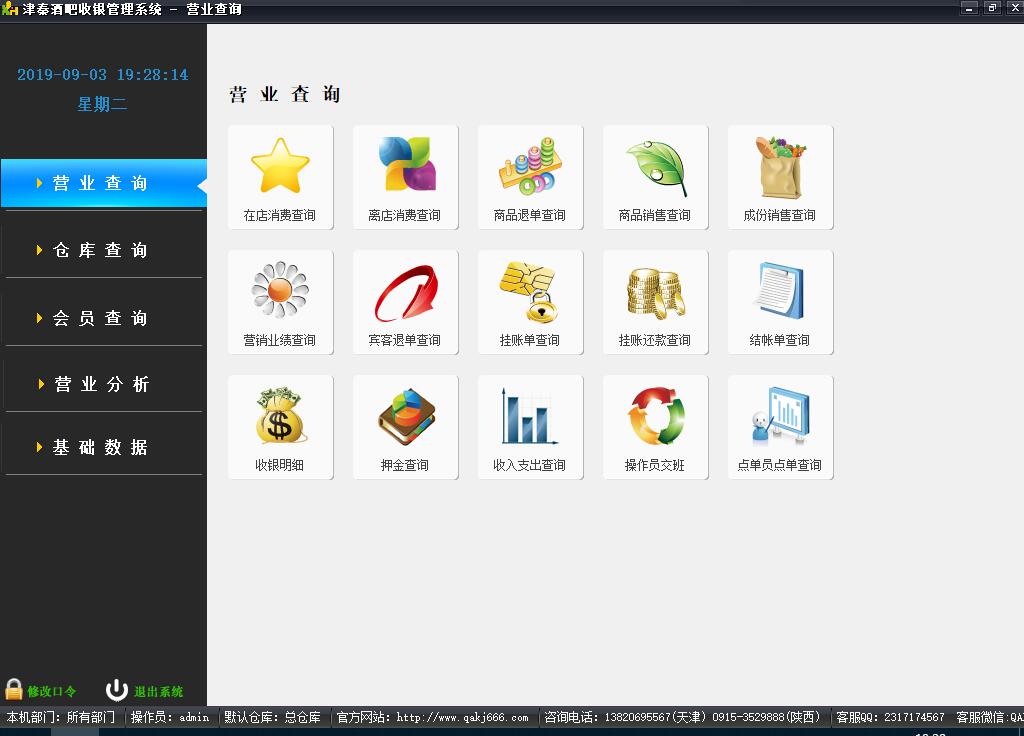
Task: Select the 成份销售查询 grocery bag icon
Action: 780,167
